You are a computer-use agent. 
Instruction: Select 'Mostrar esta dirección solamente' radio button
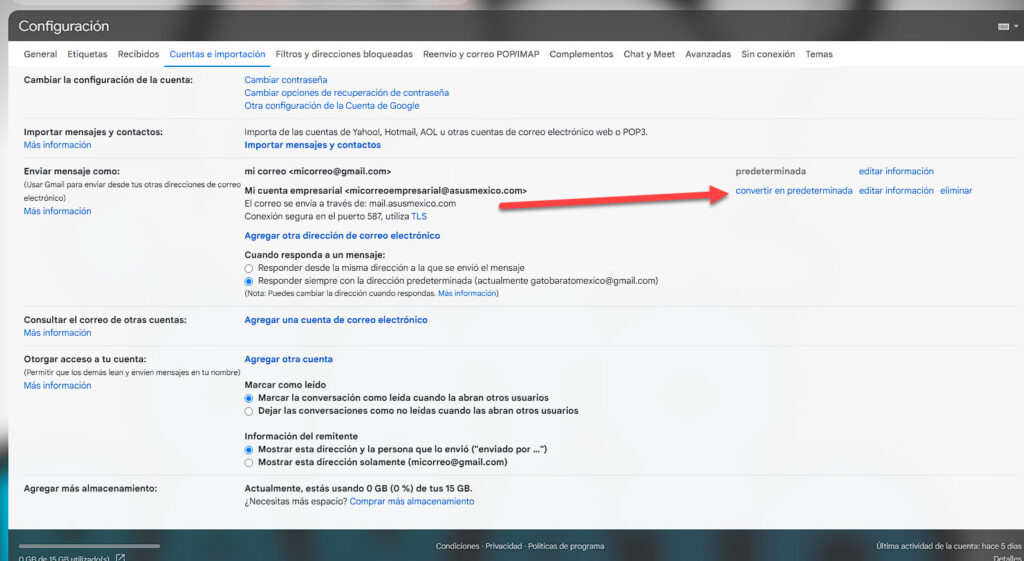click(x=249, y=463)
